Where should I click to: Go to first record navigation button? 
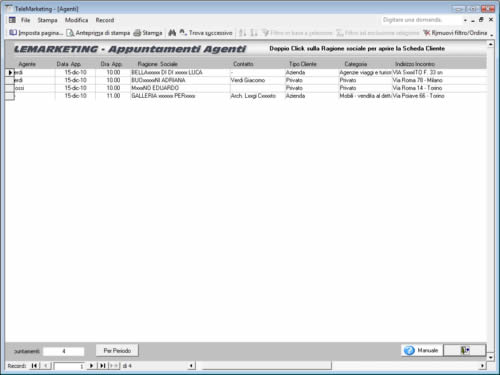pos(34,366)
